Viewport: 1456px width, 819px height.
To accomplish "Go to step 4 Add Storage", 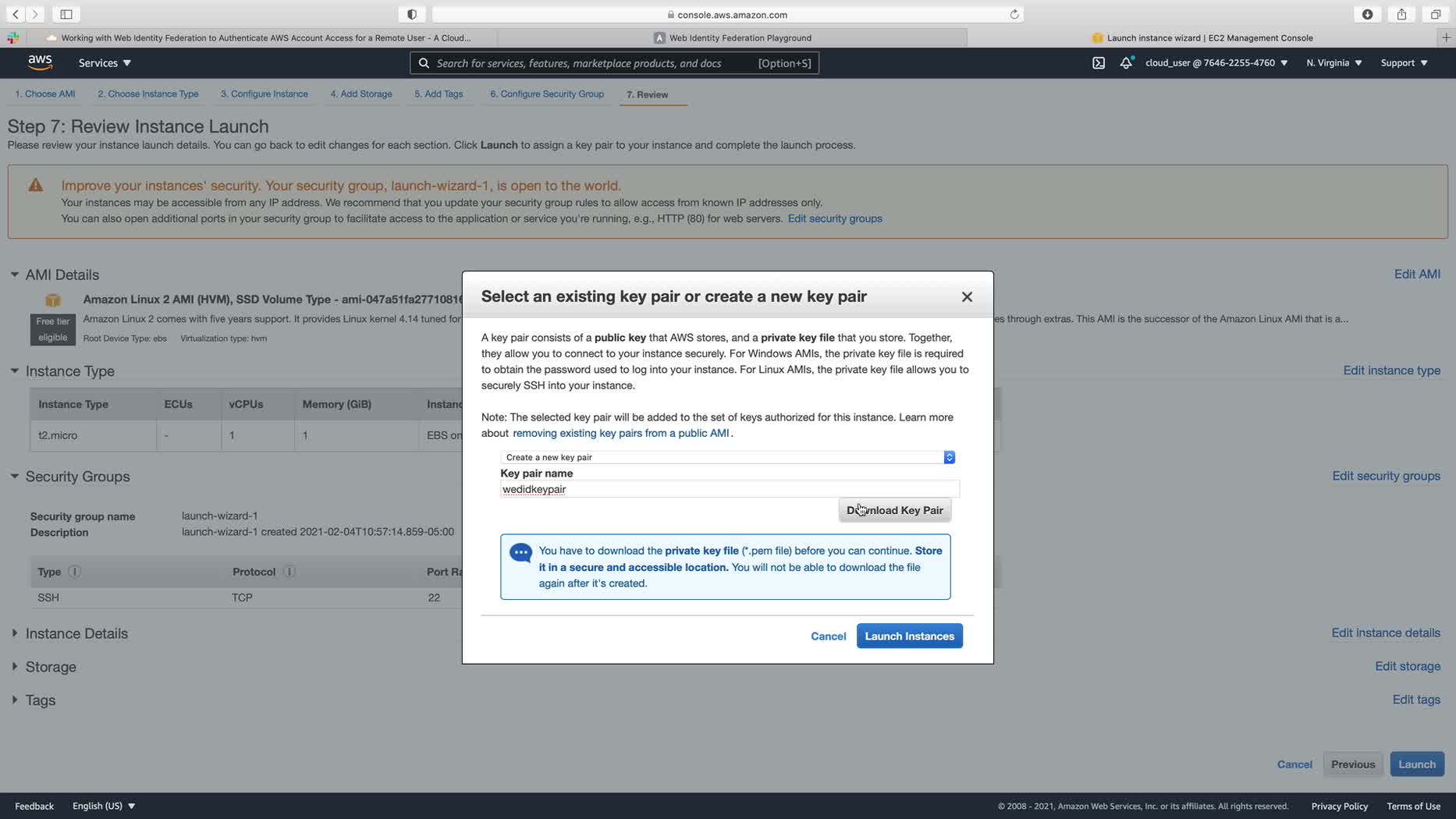I will pyautogui.click(x=361, y=94).
